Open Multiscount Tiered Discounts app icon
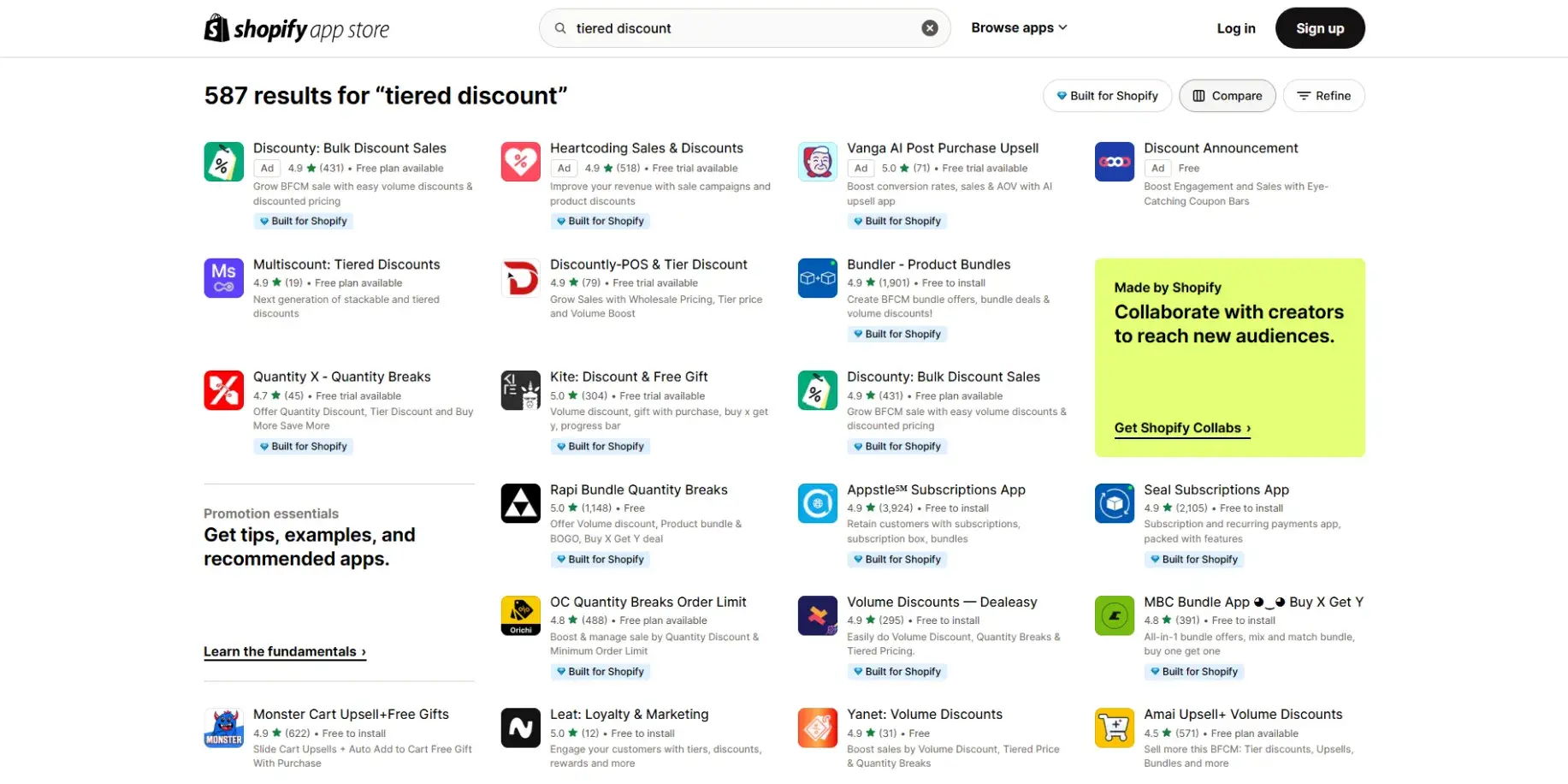The width and height of the screenshot is (1568, 784). pos(223,278)
